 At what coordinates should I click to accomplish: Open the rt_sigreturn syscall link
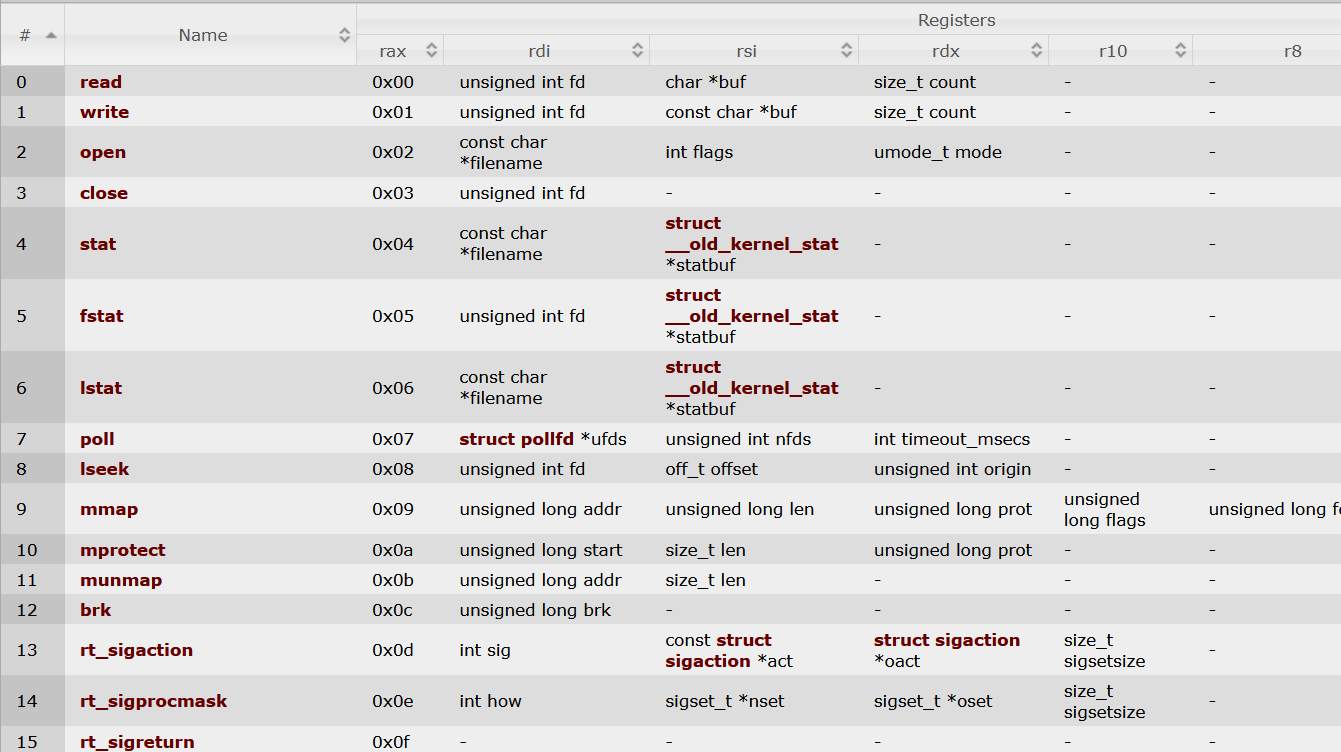pyautogui.click(x=137, y=742)
